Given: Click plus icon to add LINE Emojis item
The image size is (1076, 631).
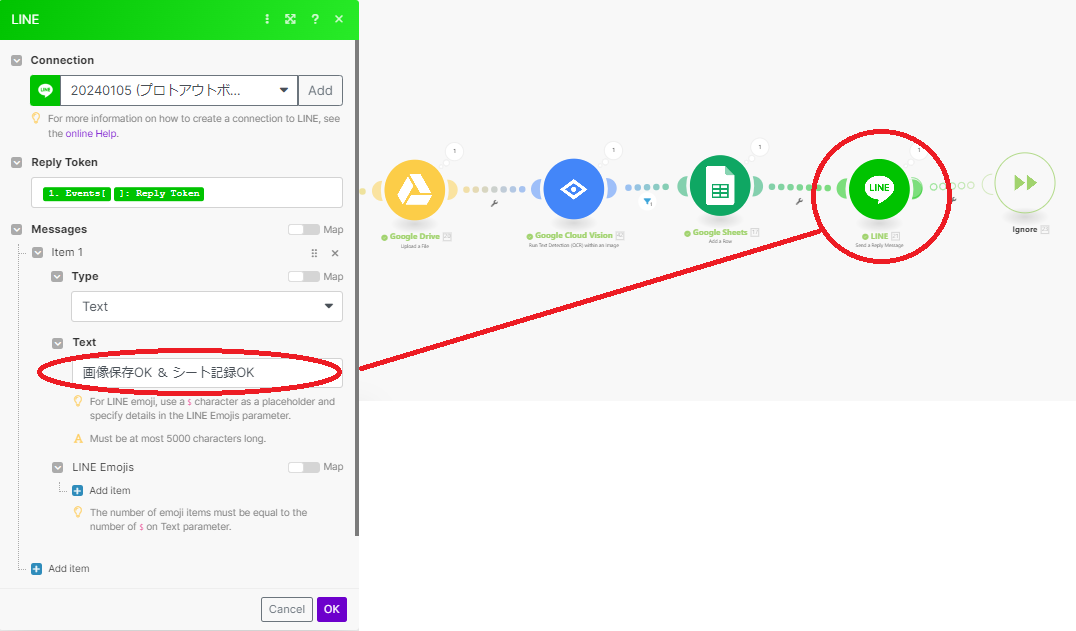Looking at the screenshot, I should (x=78, y=490).
